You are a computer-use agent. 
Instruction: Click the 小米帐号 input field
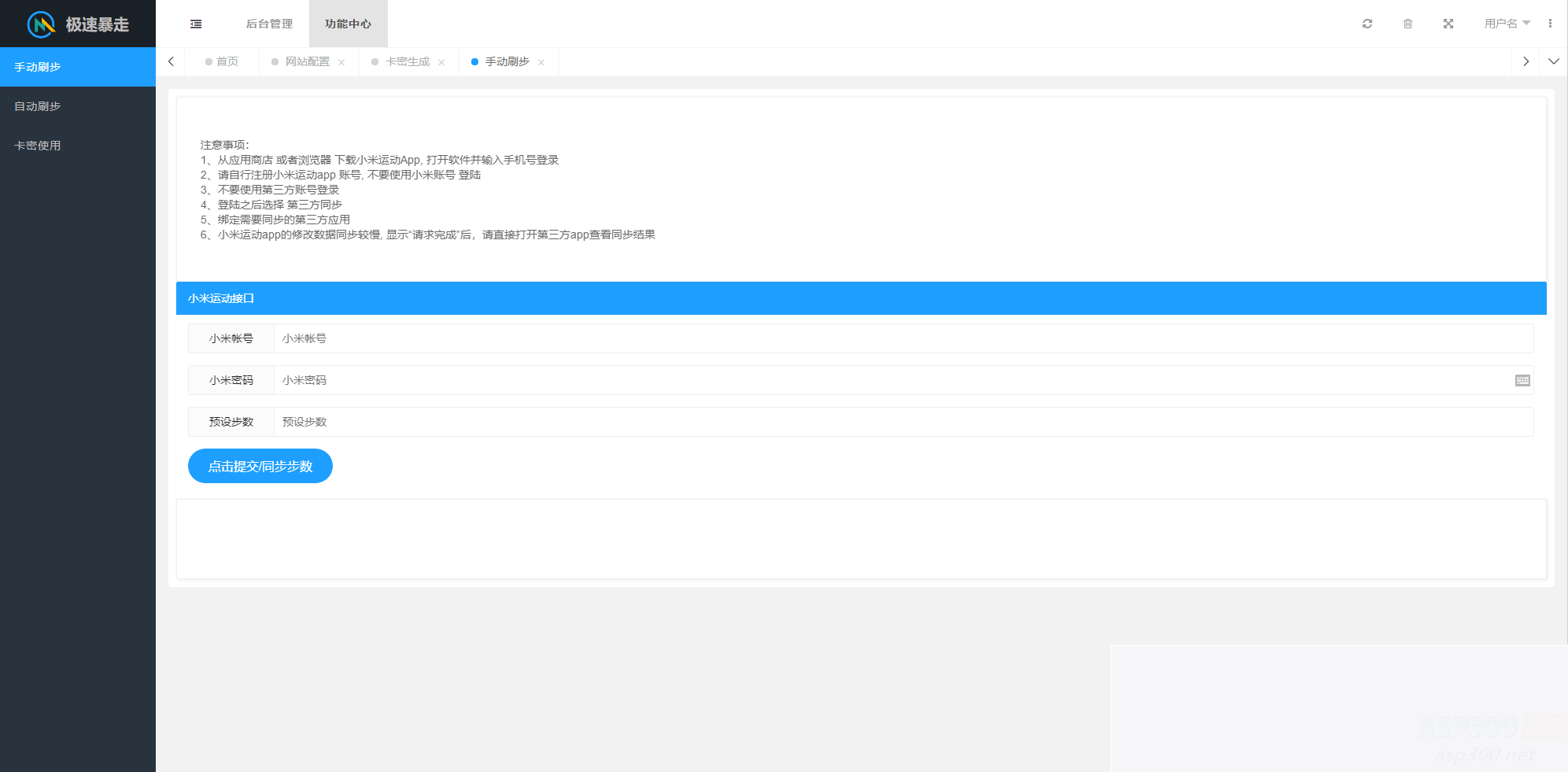click(x=551, y=338)
